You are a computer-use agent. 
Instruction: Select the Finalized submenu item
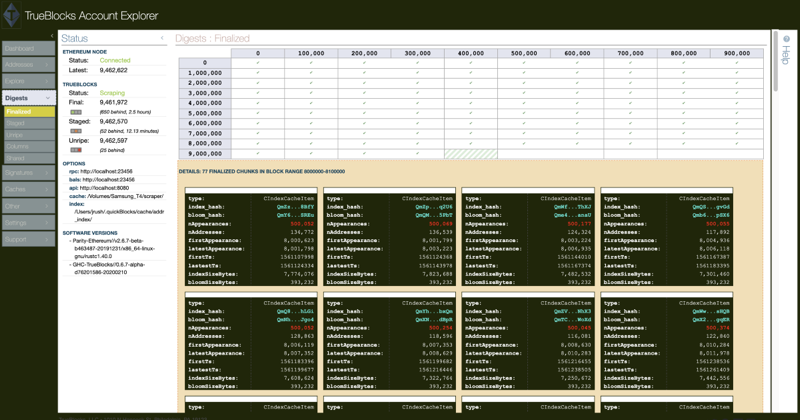29,111
